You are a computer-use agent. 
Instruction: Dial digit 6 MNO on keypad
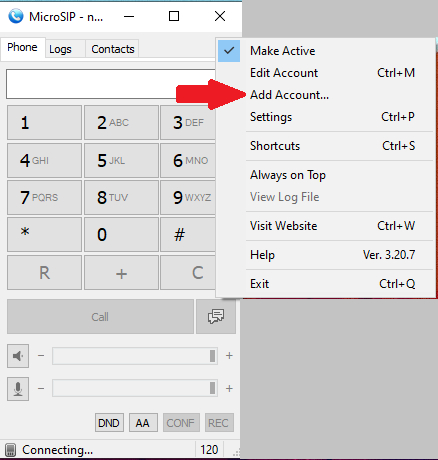[x=188, y=160]
